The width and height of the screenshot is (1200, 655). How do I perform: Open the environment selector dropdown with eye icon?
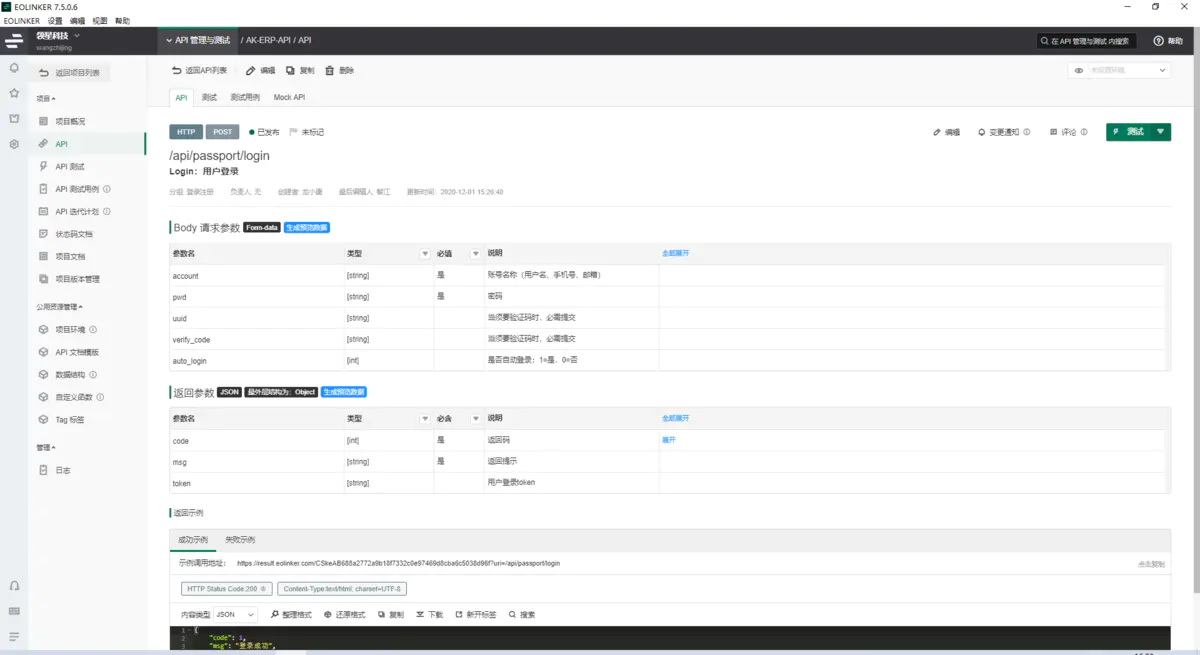point(1119,71)
